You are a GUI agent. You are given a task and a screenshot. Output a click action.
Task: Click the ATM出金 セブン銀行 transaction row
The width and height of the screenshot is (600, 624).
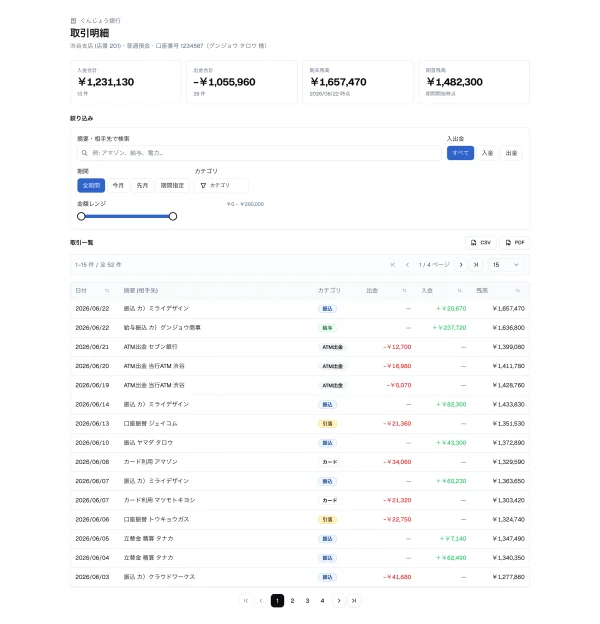pyautogui.click(x=300, y=347)
